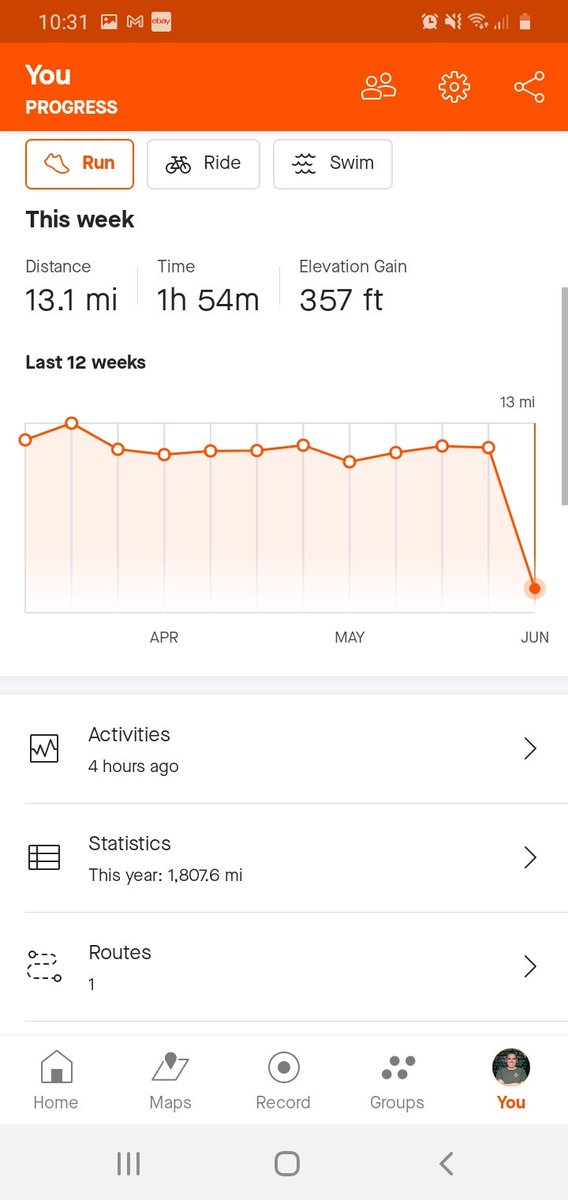Tap the Android back navigation button
This screenshot has height=1200, width=568.
click(x=446, y=1163)
